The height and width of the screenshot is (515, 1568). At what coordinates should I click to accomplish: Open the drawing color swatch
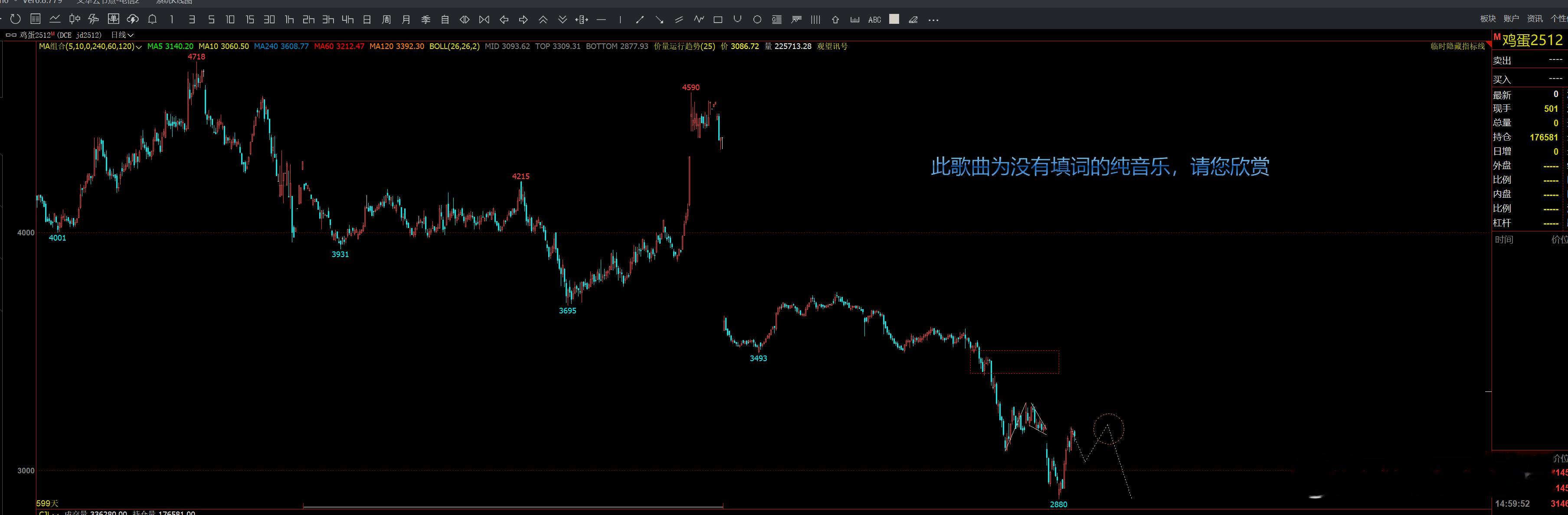(894, 20)
